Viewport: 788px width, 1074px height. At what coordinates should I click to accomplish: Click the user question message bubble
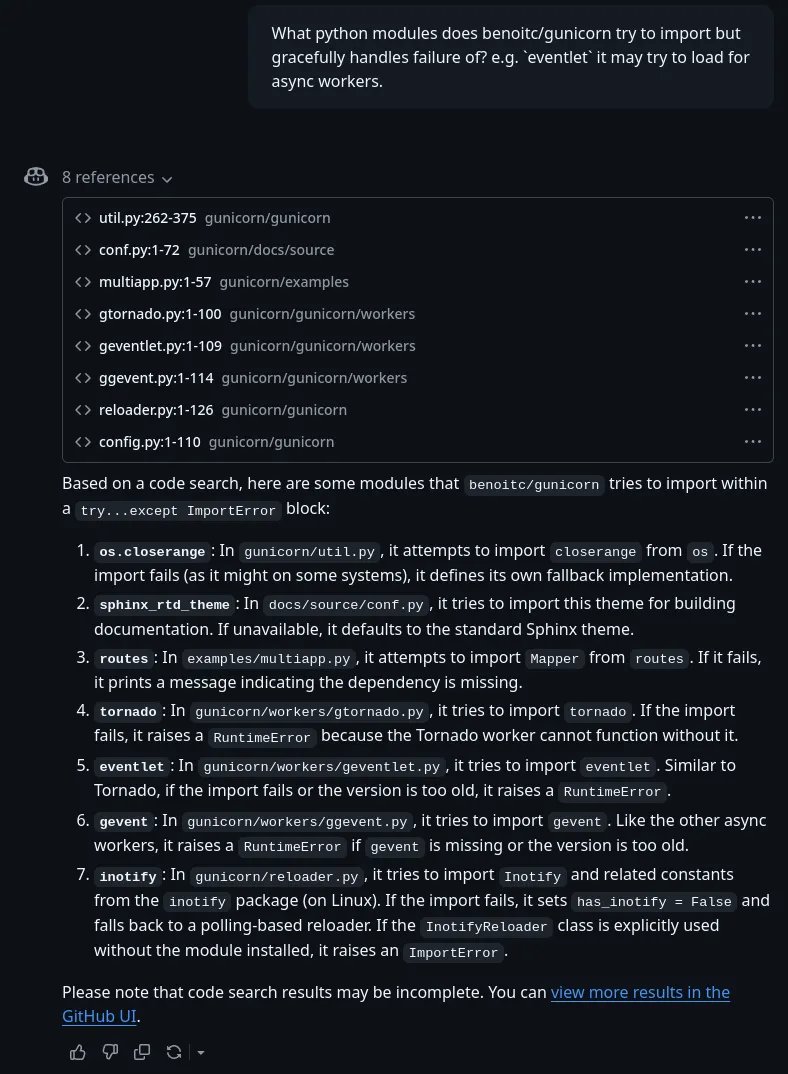[510, 56]
